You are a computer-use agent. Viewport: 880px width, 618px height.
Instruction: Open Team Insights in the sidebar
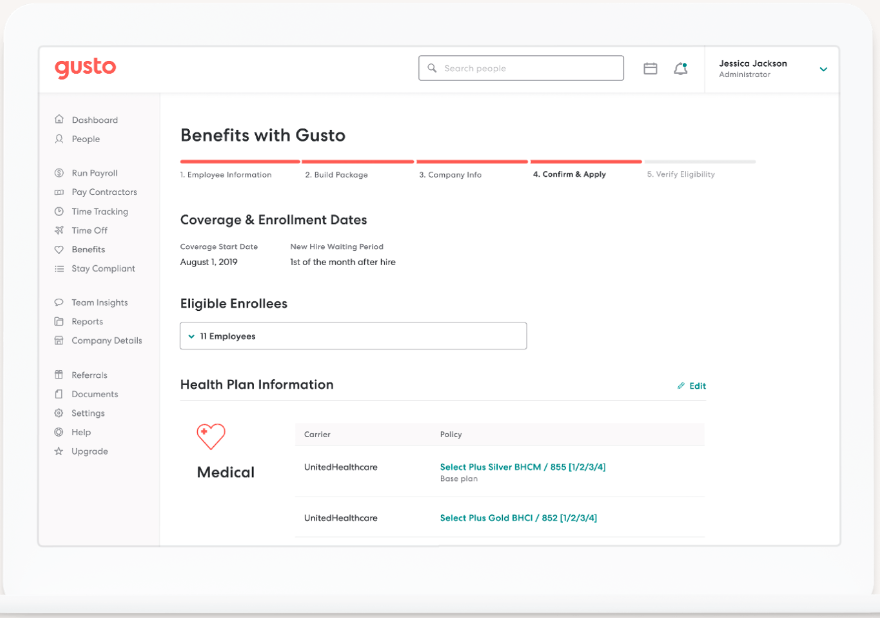(99, 303)
